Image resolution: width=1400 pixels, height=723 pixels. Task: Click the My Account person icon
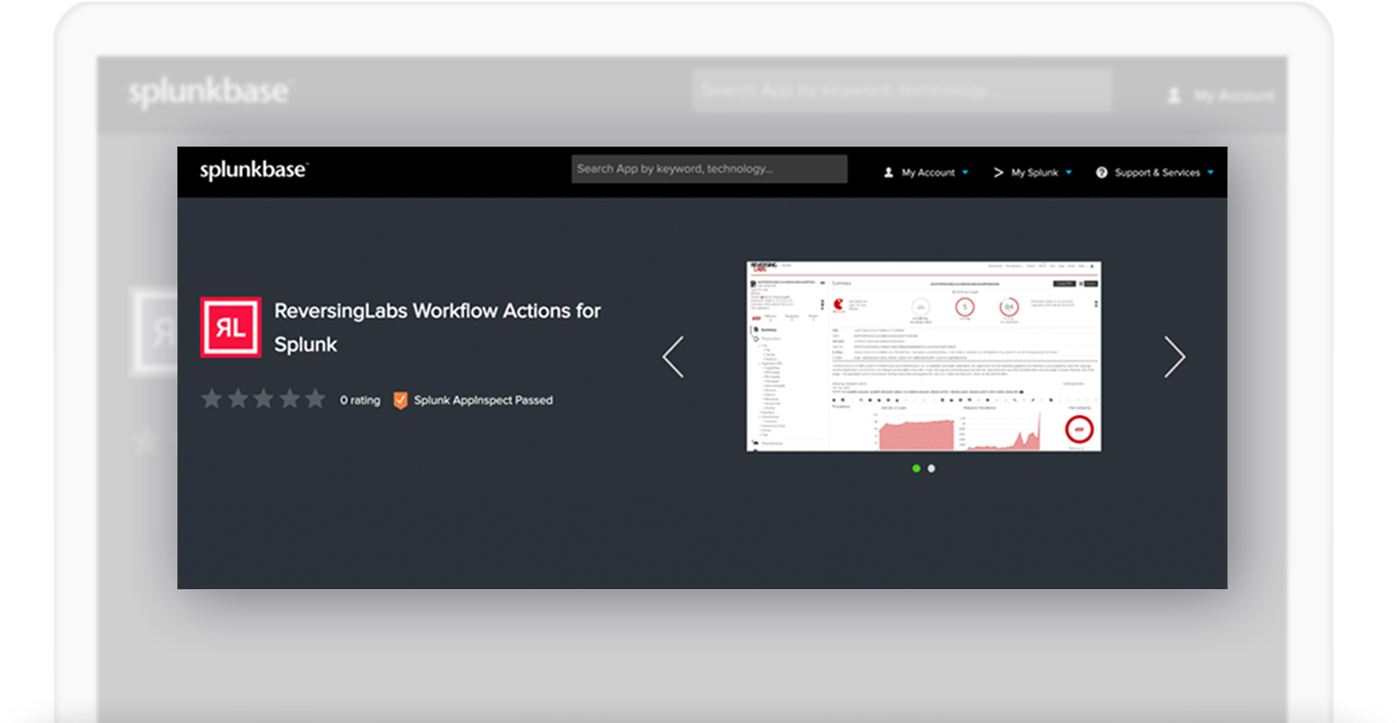point(888,172)
